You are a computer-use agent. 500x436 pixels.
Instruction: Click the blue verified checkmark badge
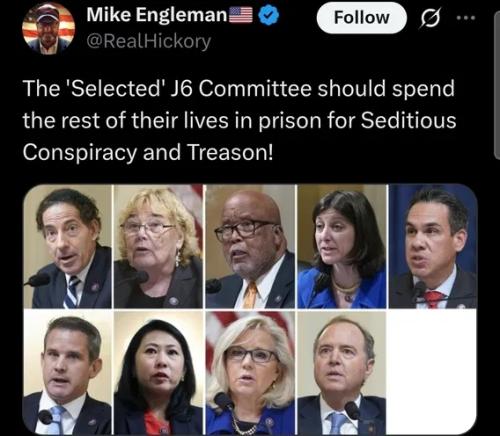click(269, 16)
